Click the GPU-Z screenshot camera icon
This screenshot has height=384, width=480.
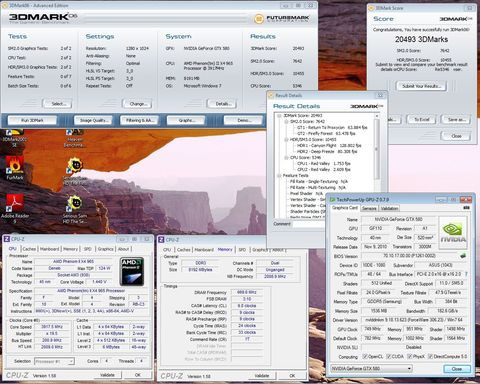point(467,208)
